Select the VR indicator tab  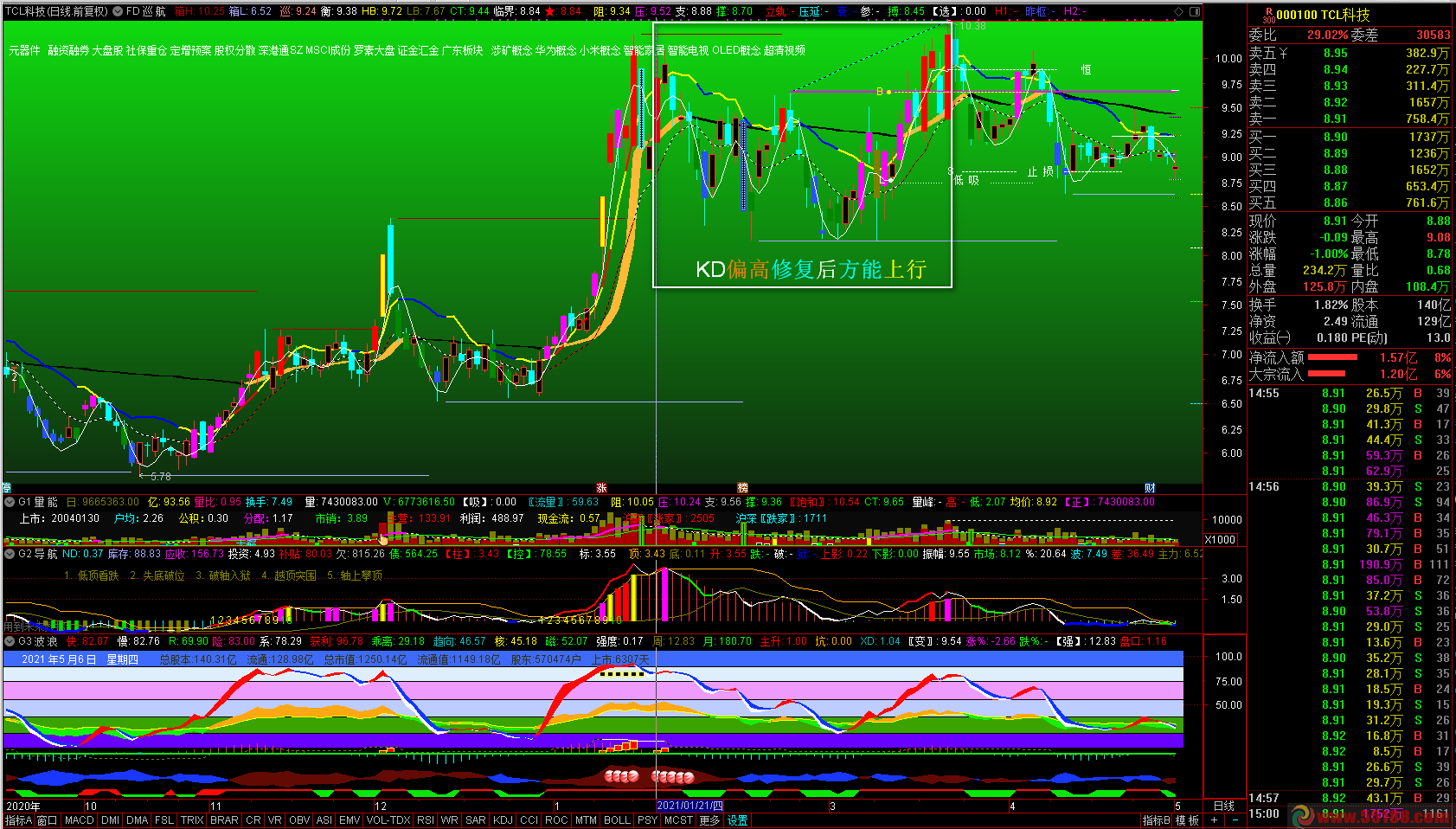274,820
